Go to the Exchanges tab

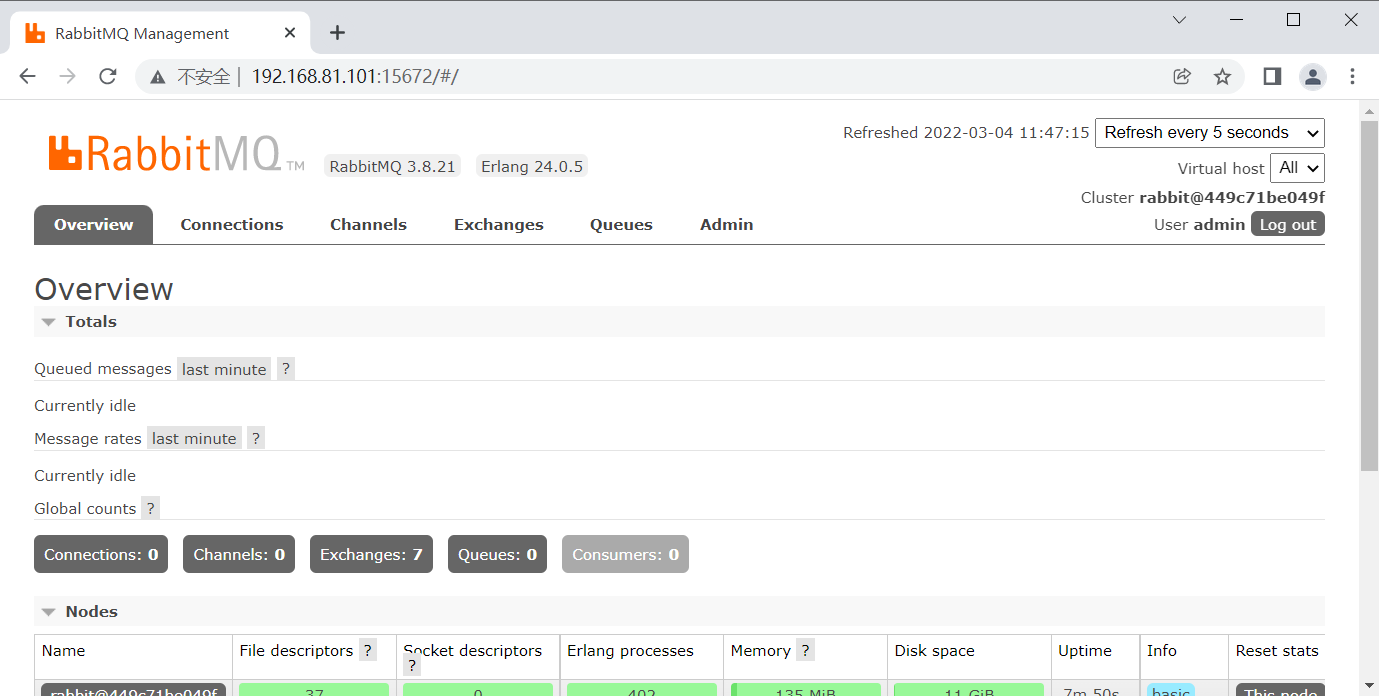pos(499,225)
